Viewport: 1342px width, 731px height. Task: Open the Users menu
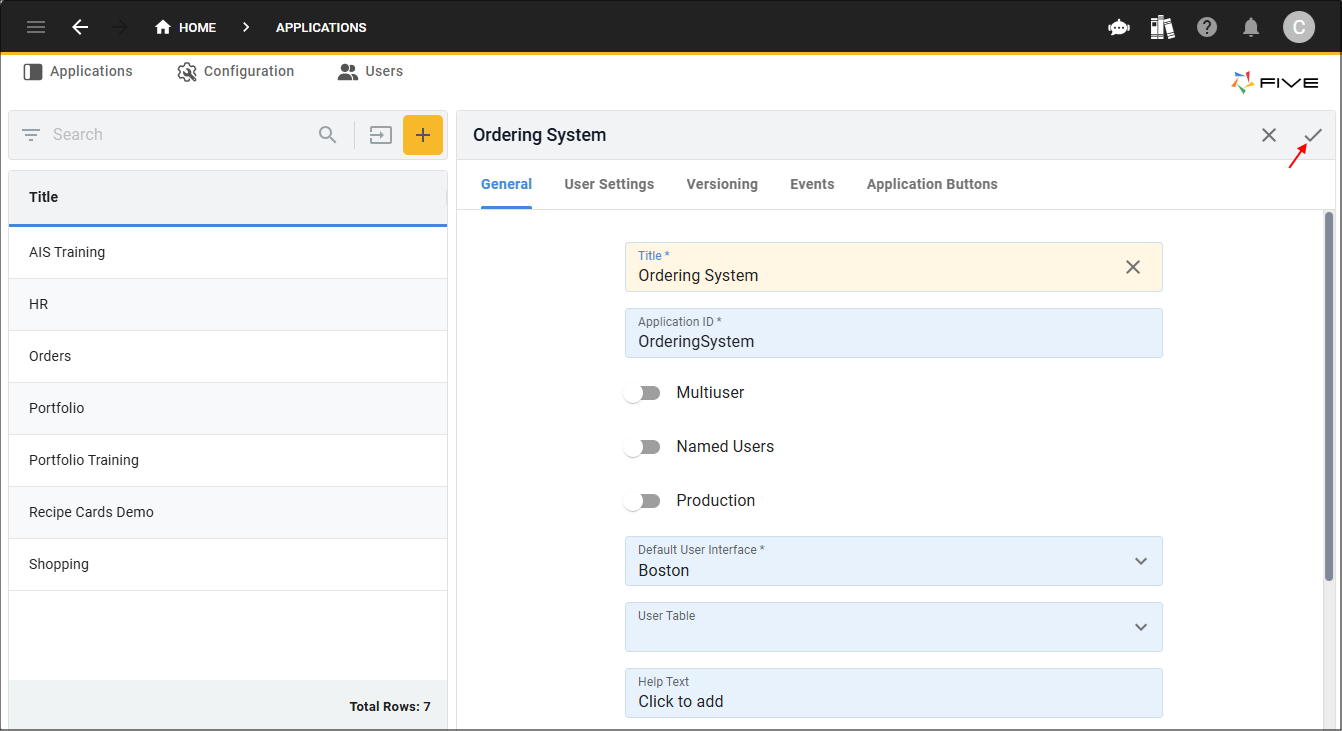370,72
